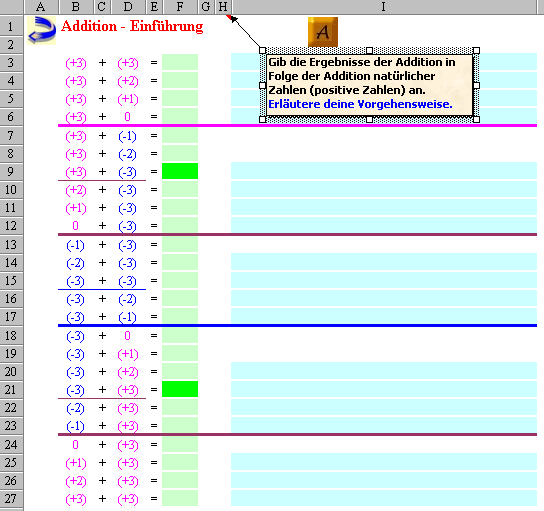This screenshot has width=544, height=511.
Task: Click cyan explanation cell in row 27
Action: point(384,498)
